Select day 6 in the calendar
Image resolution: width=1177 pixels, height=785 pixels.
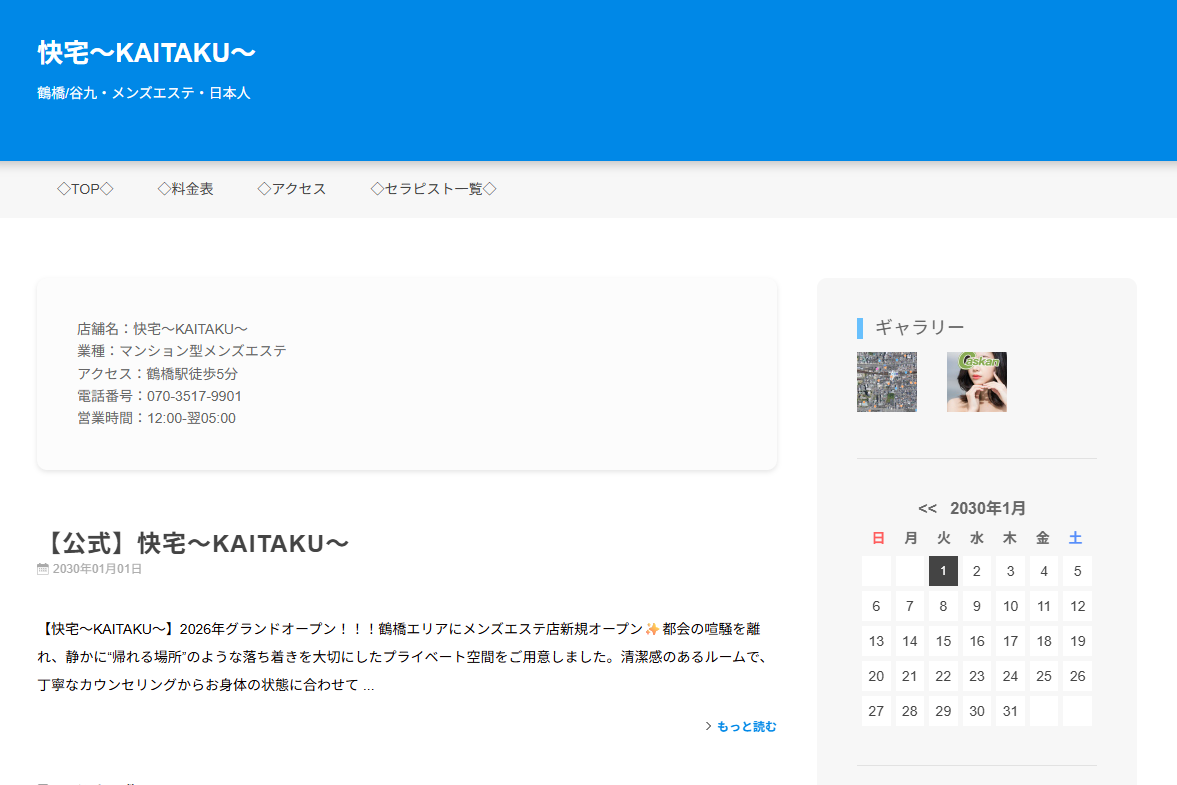click(x=876, y=606)
